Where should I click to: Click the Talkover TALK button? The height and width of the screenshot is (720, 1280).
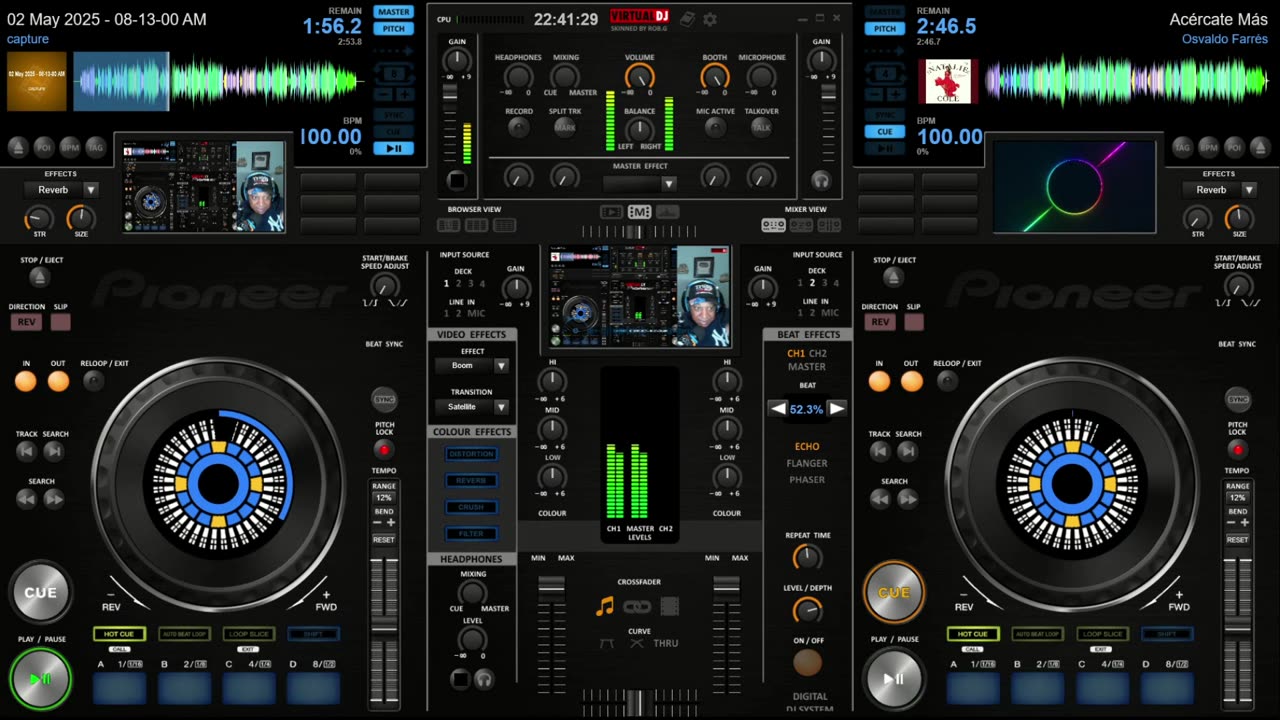(762, 127)
